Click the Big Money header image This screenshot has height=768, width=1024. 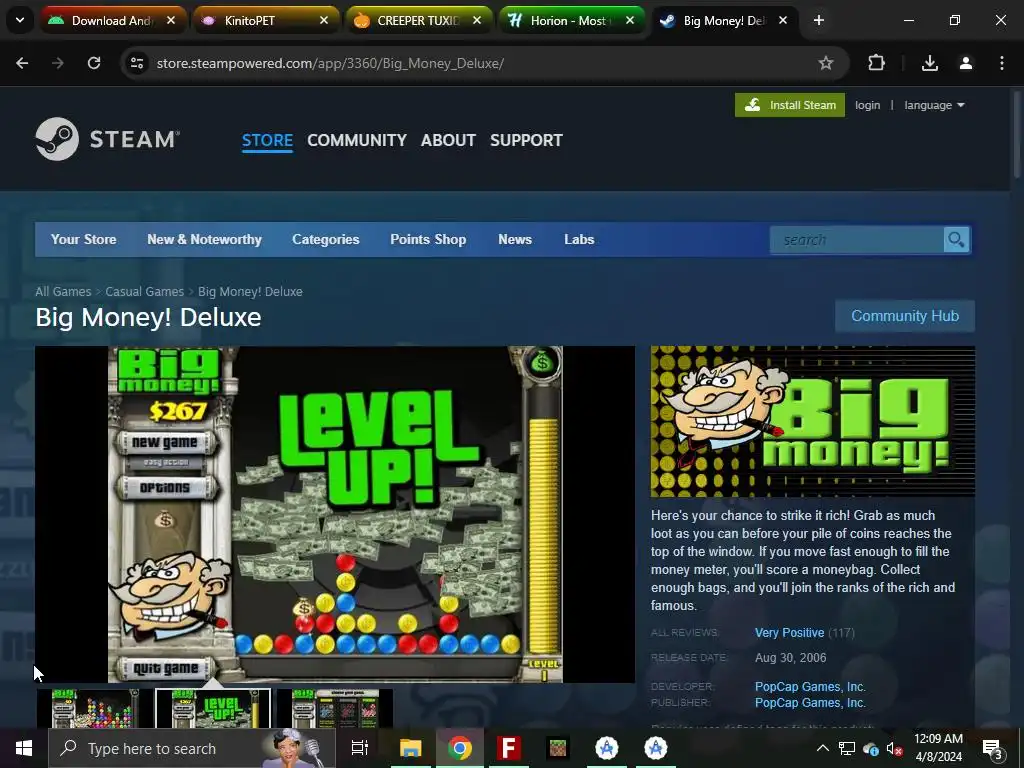(812, 421)
